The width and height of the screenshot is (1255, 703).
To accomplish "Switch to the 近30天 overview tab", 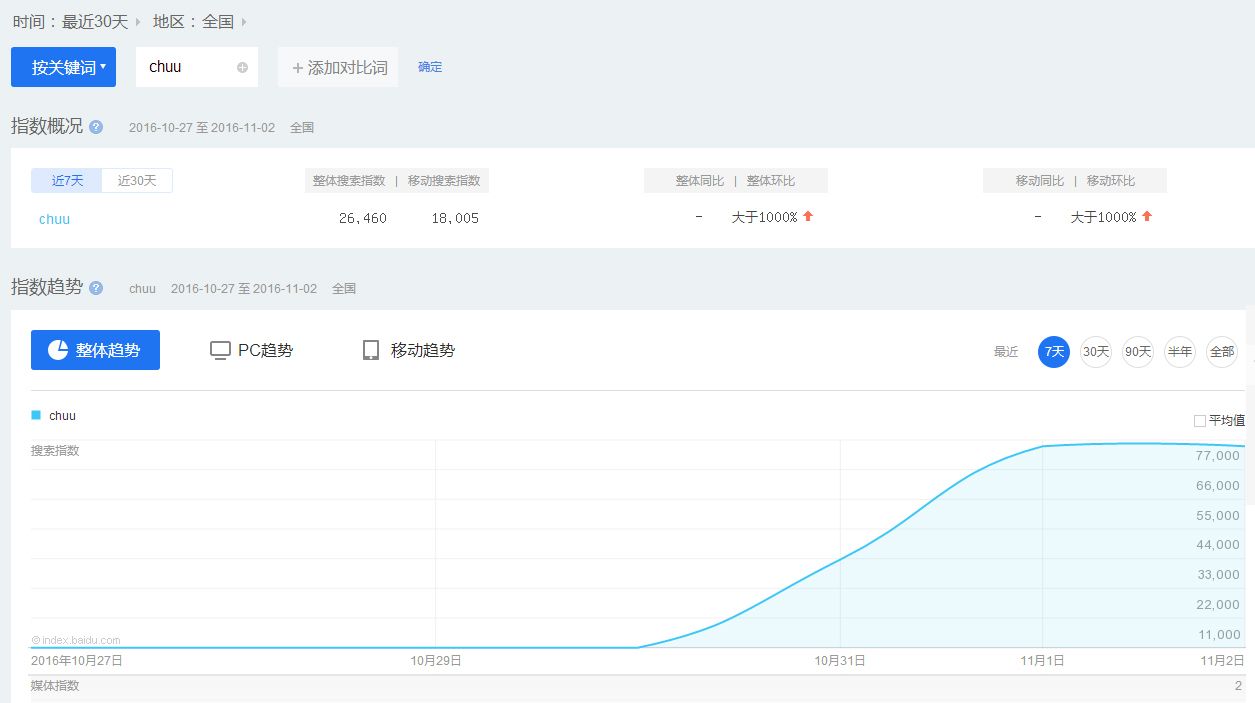I will (x=137, y=181).
